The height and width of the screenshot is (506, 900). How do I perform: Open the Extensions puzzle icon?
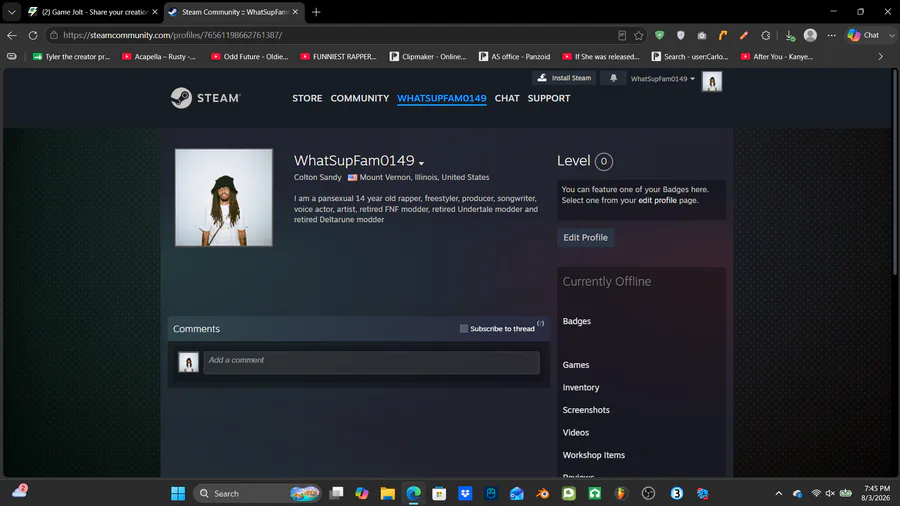[x=765, y=36]
